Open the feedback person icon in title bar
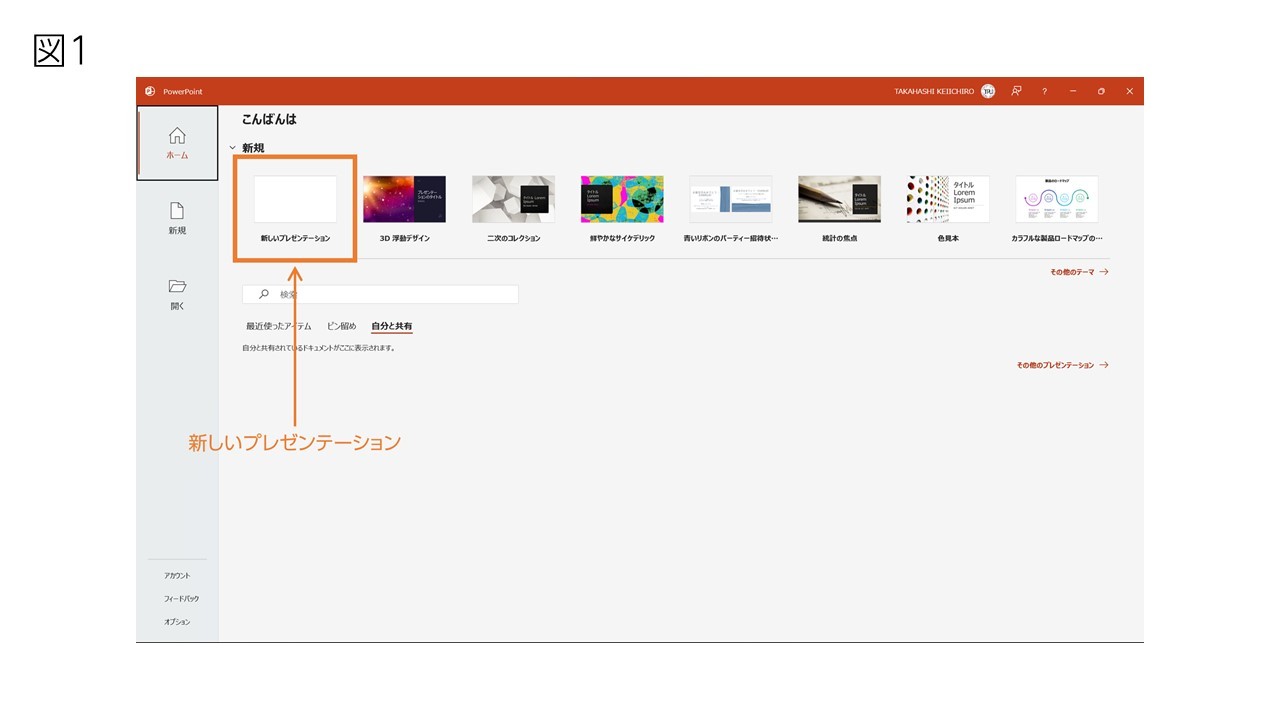The height and width of the screenshot is (720, 1280). (x=1016, y=91)
